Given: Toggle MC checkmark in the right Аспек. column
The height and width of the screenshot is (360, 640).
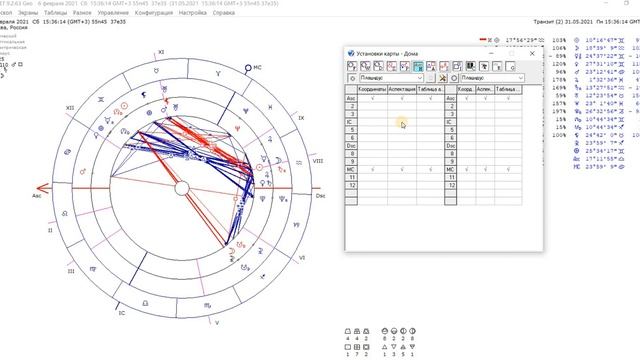Looking at the screenshot, I should (x=485, y=169).
